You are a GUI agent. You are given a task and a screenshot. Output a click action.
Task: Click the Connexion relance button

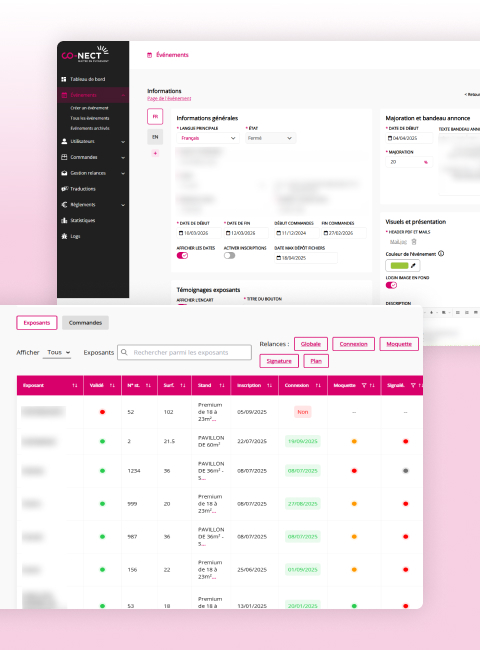click(354, 344)
